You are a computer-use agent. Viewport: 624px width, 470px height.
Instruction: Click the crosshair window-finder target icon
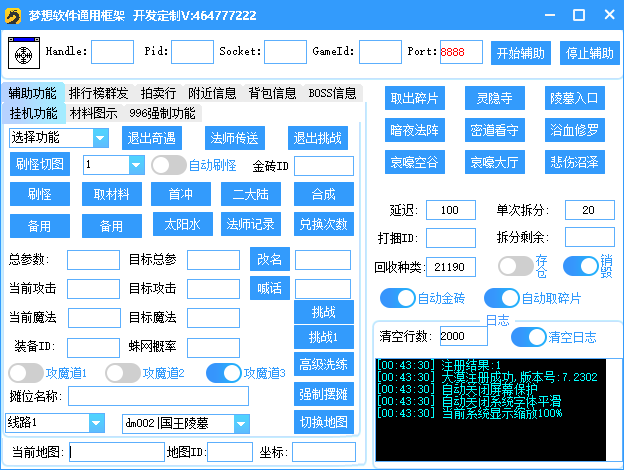point(22,53)
